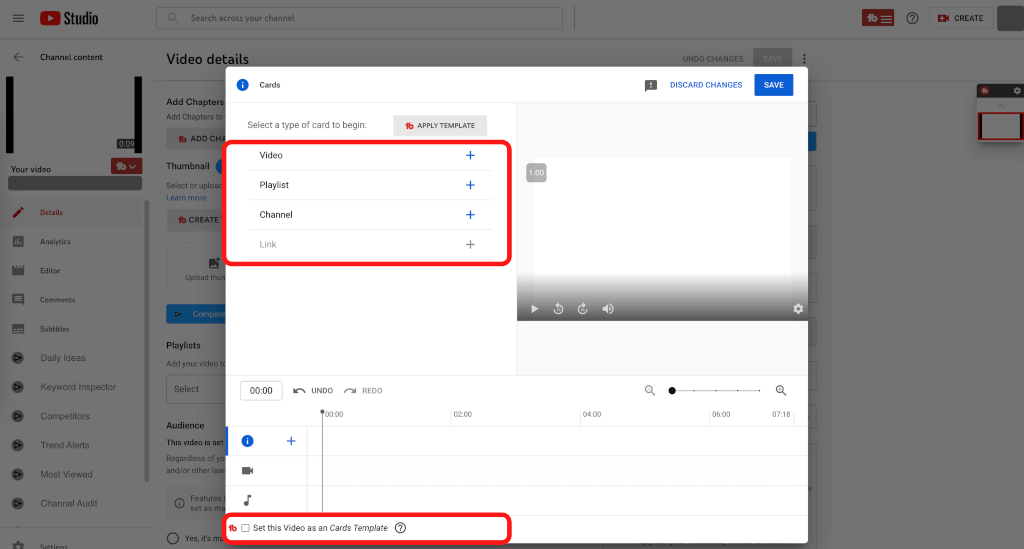This screenshot has height=549, width=1024.
Task: Click the timeline zoom slider
Action: 715,391
